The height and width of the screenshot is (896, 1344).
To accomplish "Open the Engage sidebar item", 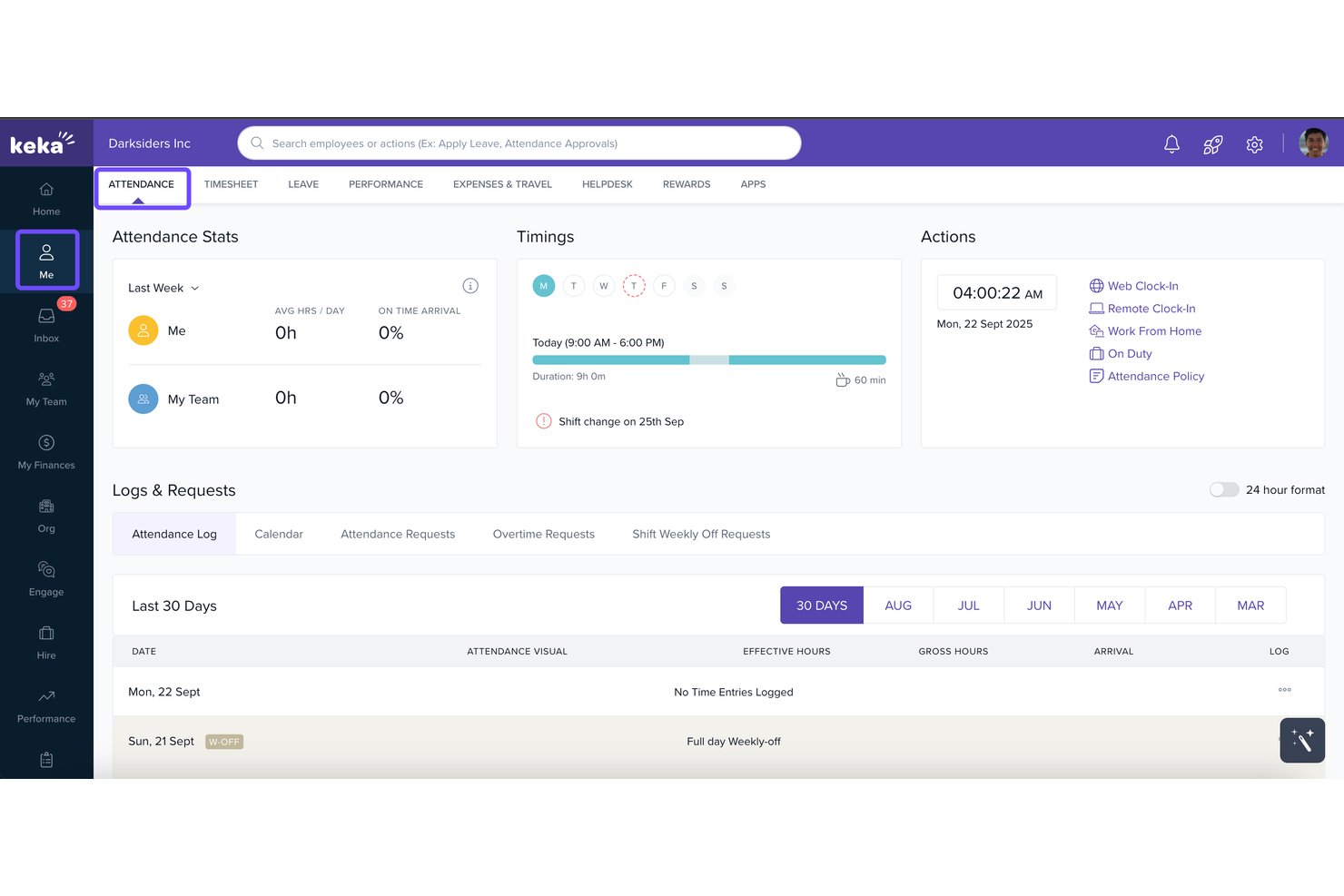I will click(x=46, y=579).
